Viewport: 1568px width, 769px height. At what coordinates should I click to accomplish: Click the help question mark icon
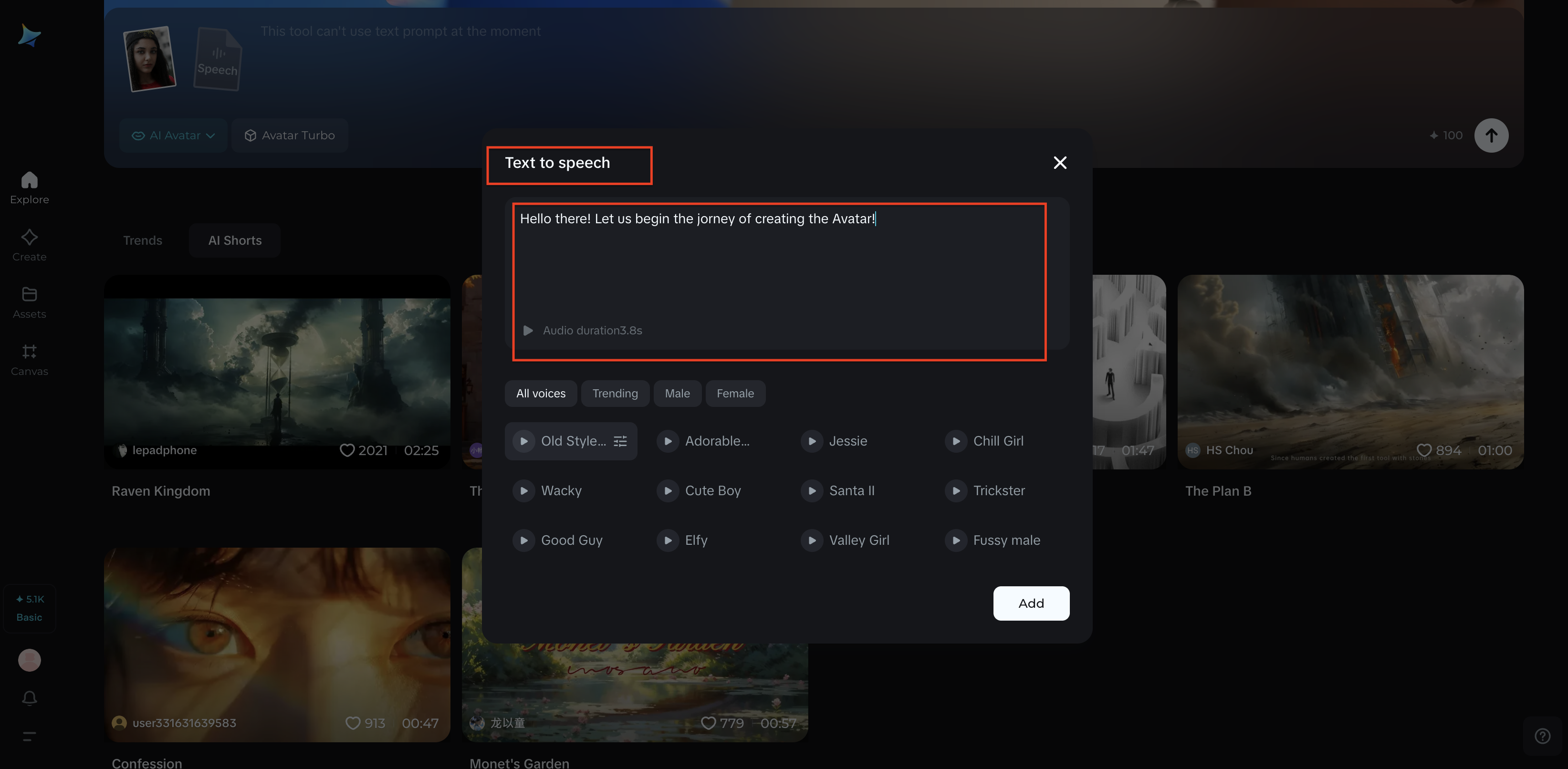(x=1542, y=736)
